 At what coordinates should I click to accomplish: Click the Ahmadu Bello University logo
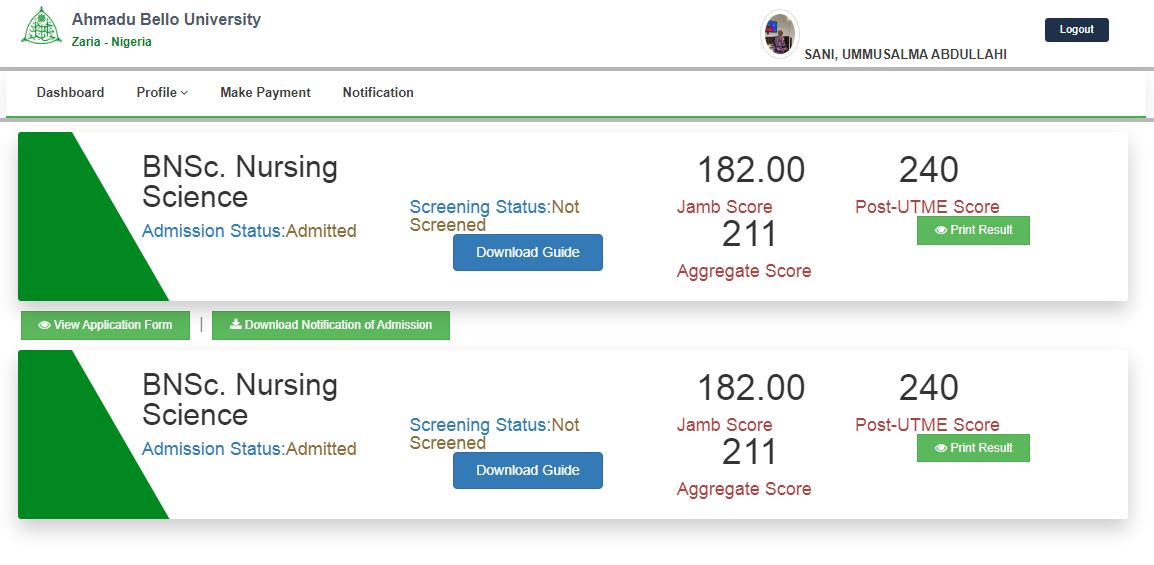41,27
